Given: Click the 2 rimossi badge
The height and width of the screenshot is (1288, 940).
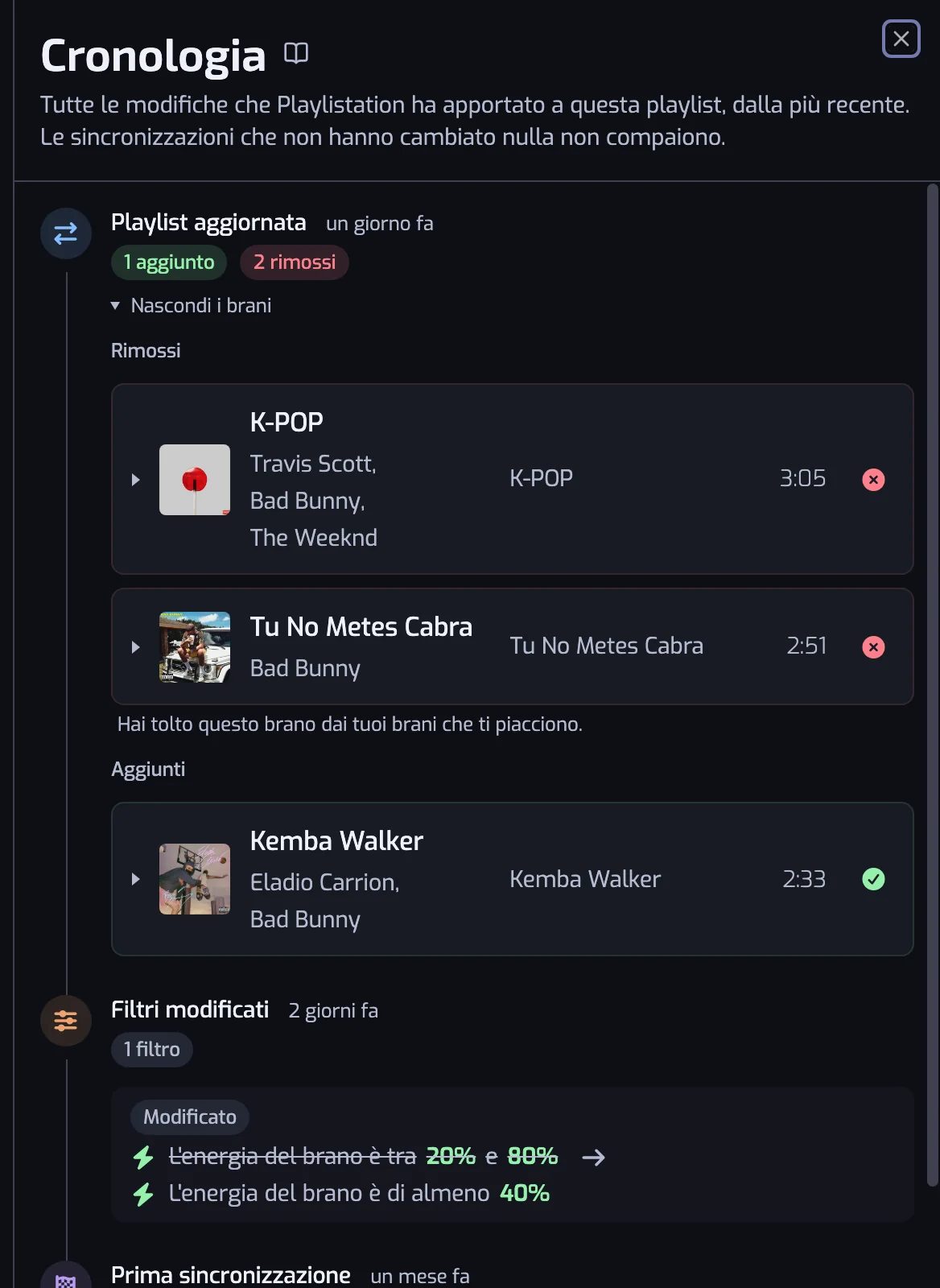Looking at the screenshot, I should pyautogui.click(x=295, y=262).
